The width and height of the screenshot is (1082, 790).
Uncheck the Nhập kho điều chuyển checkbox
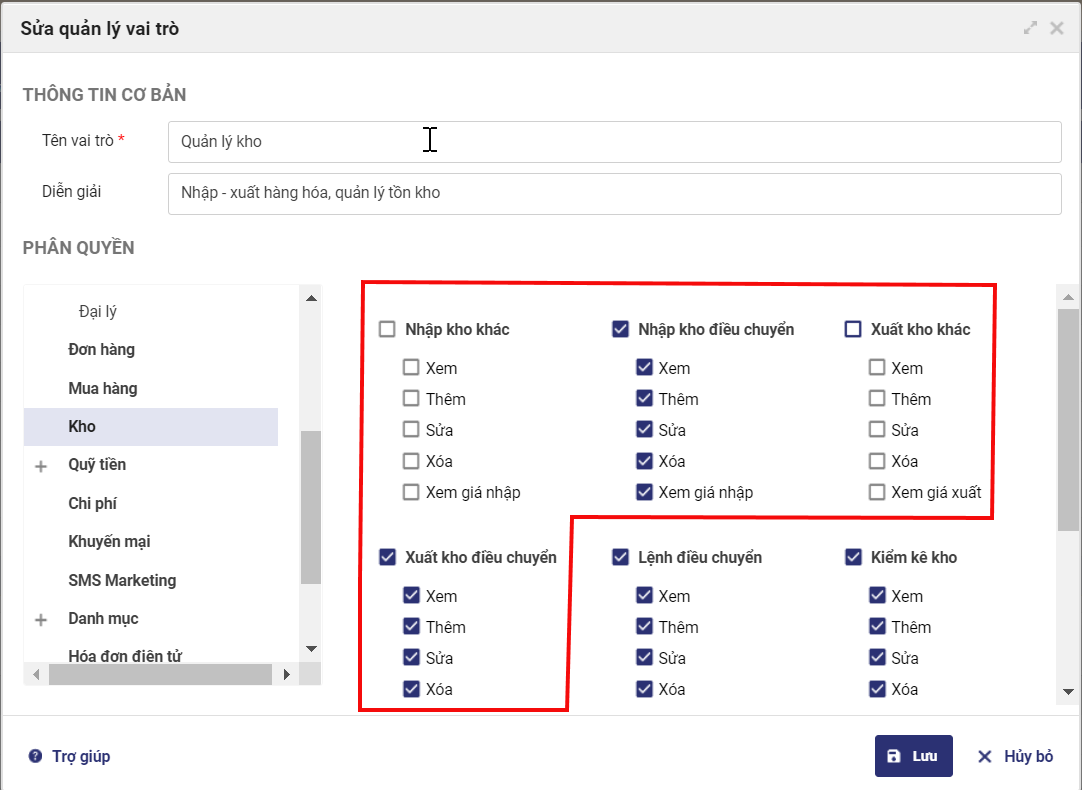point(620,329)
